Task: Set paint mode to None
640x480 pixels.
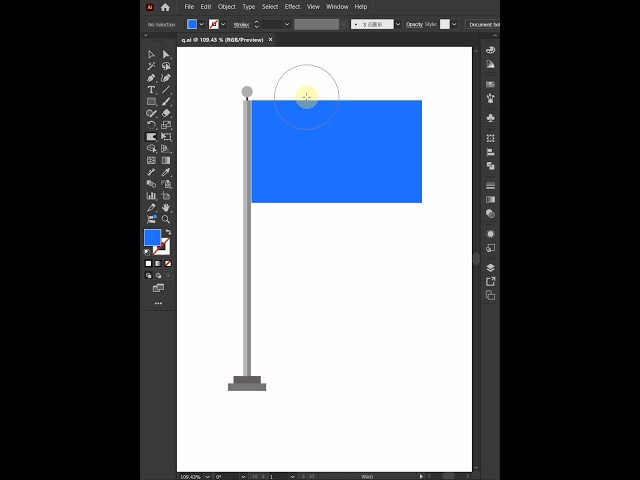Action: coord(168,264)
